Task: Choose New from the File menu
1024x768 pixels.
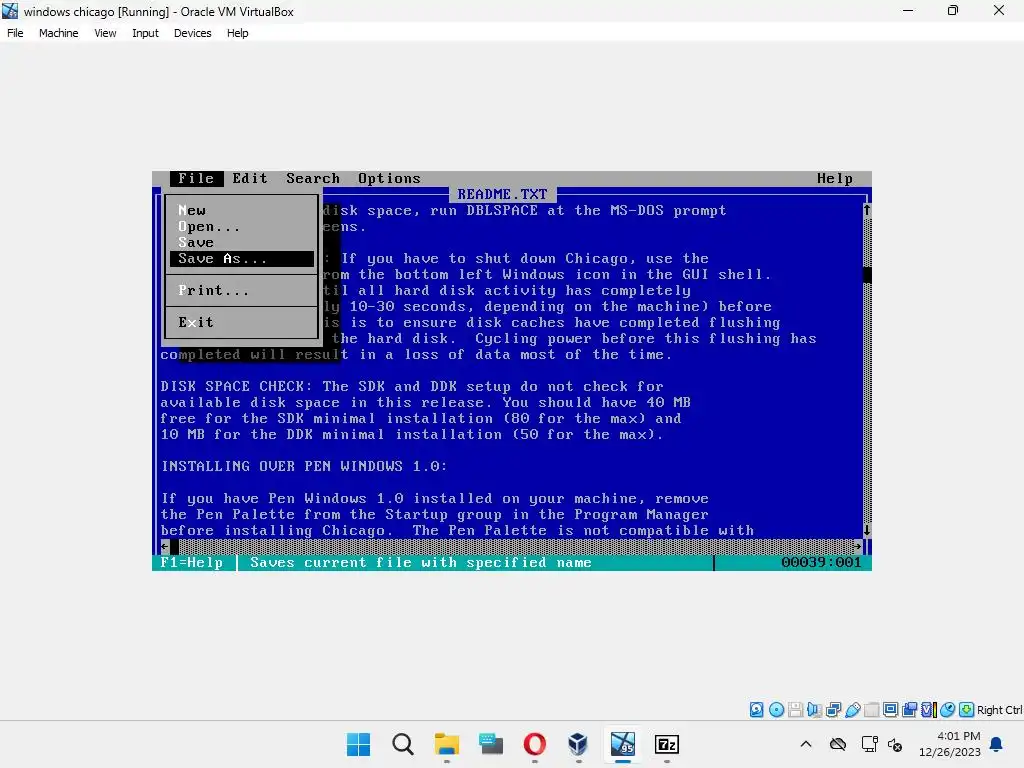Action: pos(242,210)
